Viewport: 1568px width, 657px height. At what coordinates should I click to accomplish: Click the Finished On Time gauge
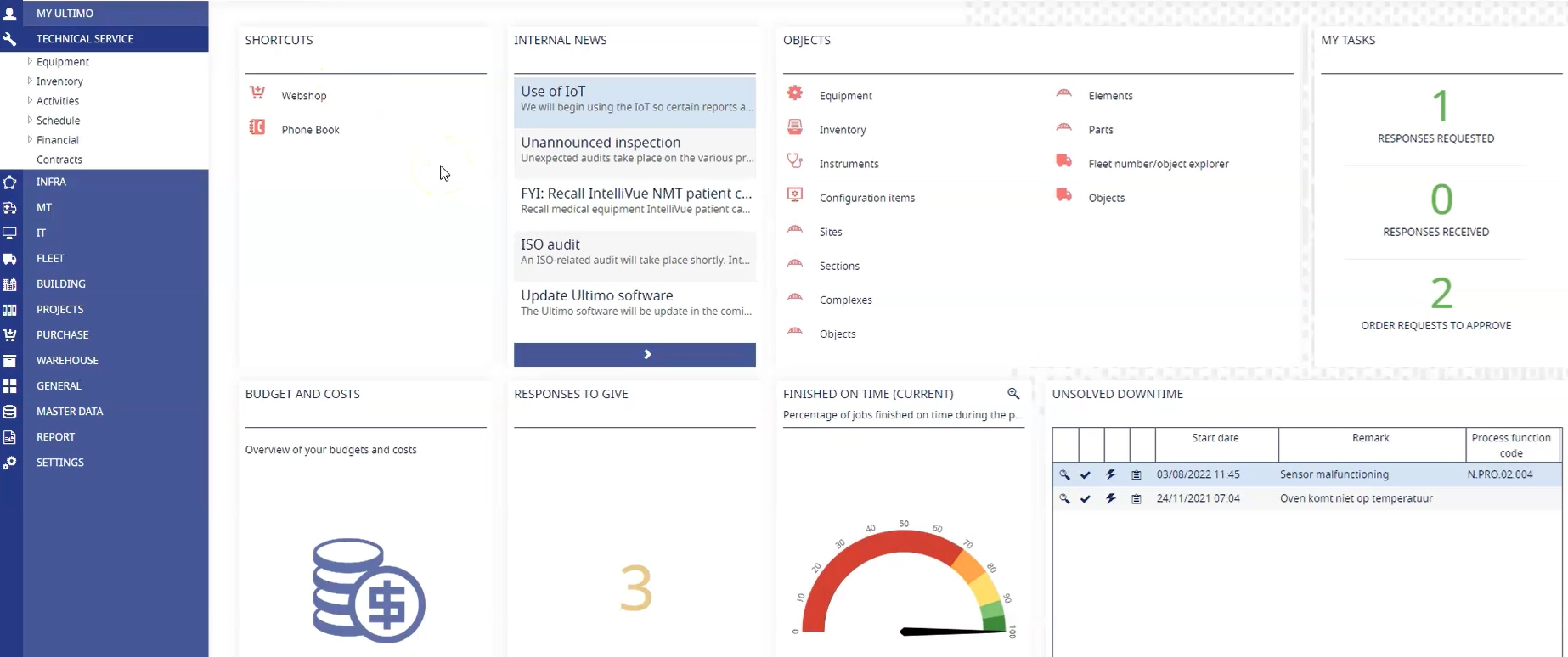(904, 580)
